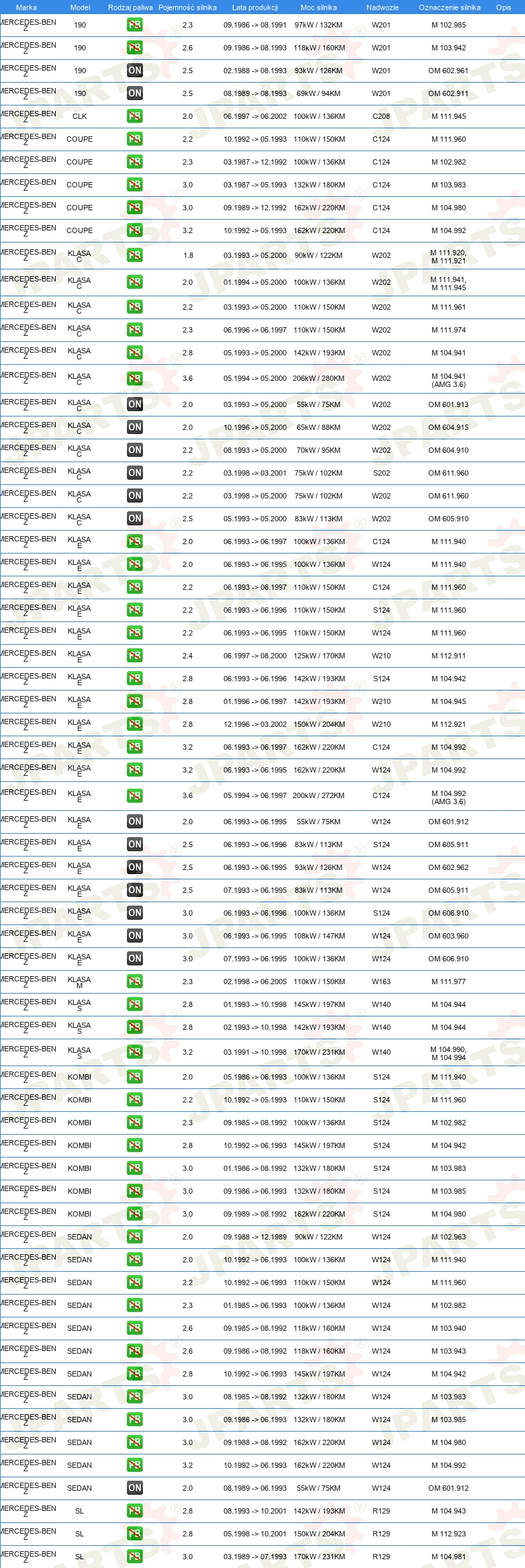Viewport: 525px width, 1568px height.
Task: Click petrol icon in the CLK row
Action: coord(135,116)
